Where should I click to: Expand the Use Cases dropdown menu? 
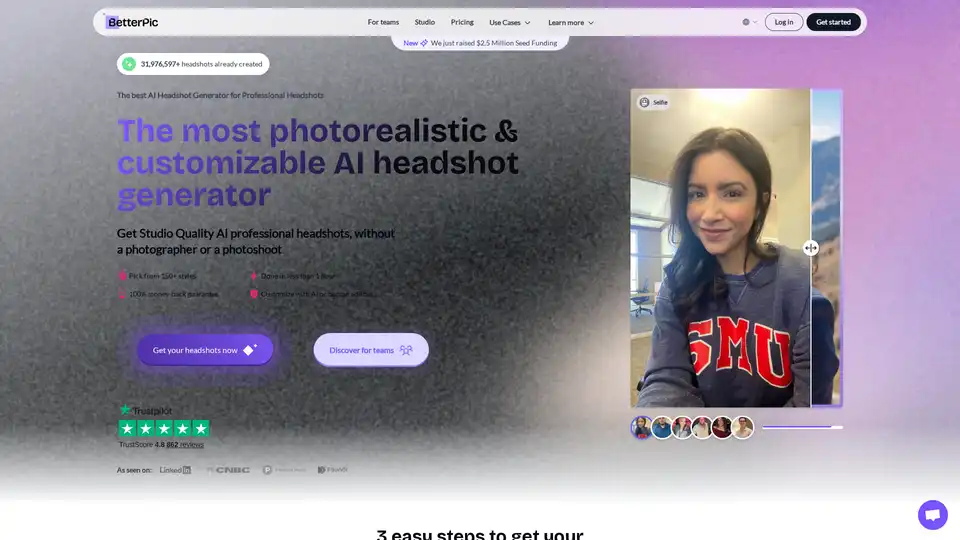[x=510, y=22]
